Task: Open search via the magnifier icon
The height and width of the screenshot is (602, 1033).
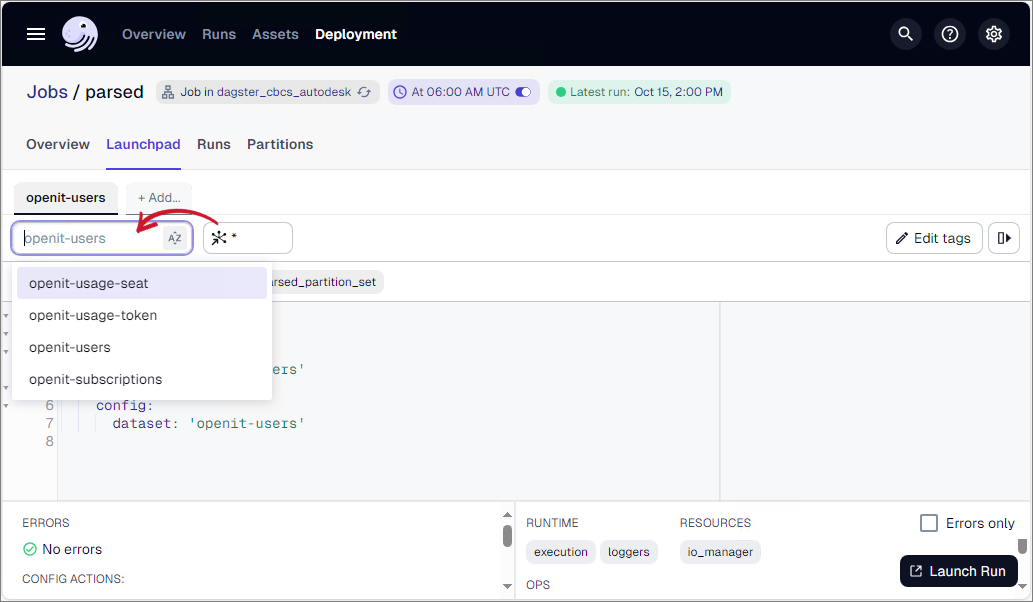Action: click(905, 33)
